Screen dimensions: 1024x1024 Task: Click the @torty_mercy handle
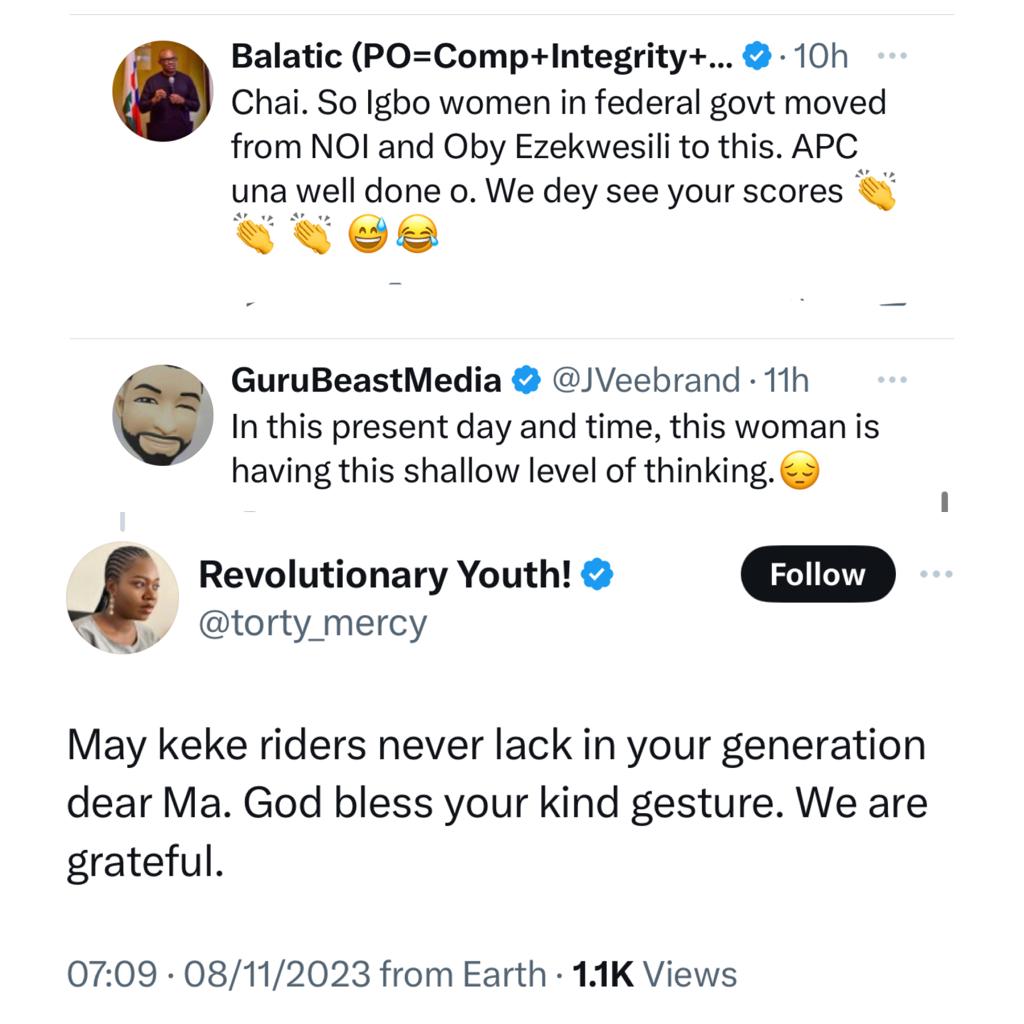[313, 624]
